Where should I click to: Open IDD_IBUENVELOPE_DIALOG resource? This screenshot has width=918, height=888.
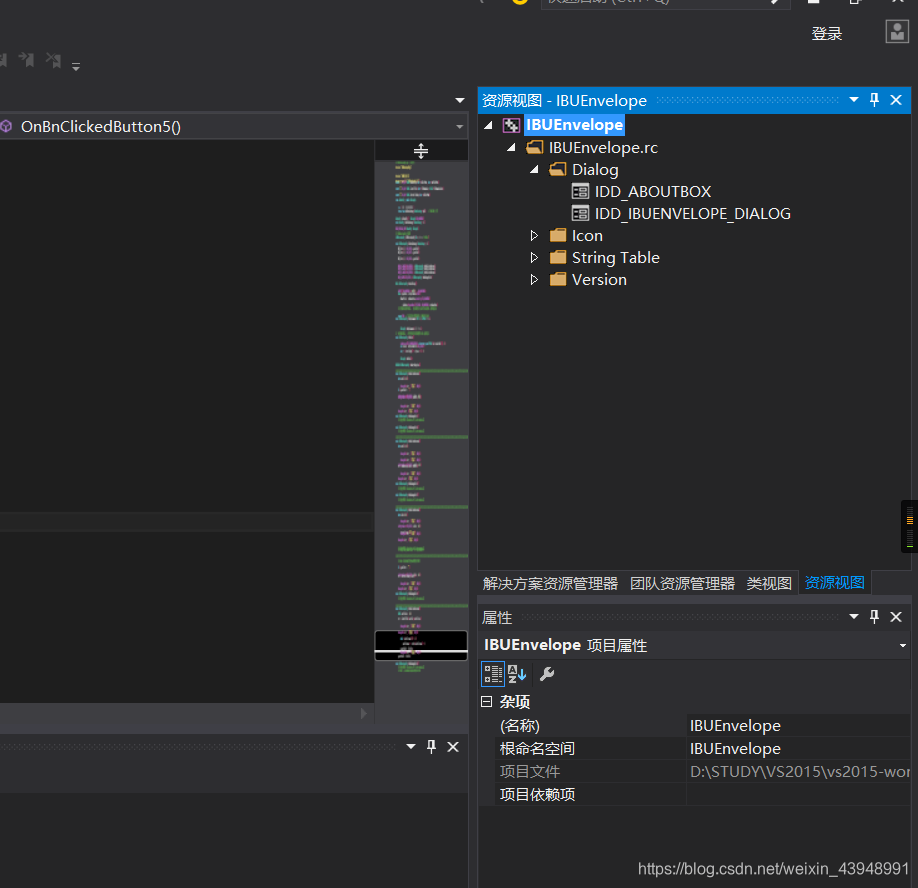693,214
